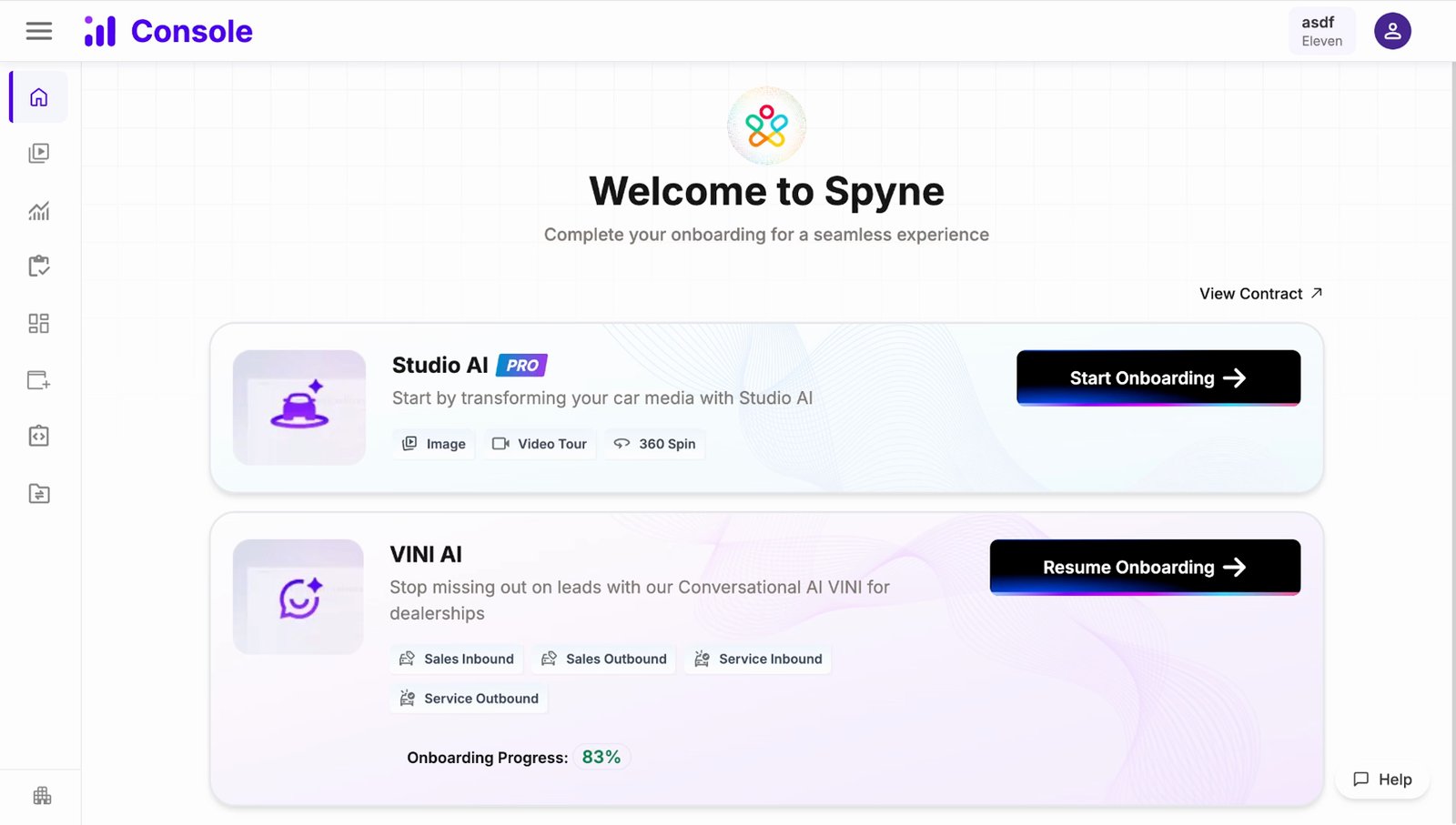Expand the asdf Eleven account switcher

[x=1321, y=31]
